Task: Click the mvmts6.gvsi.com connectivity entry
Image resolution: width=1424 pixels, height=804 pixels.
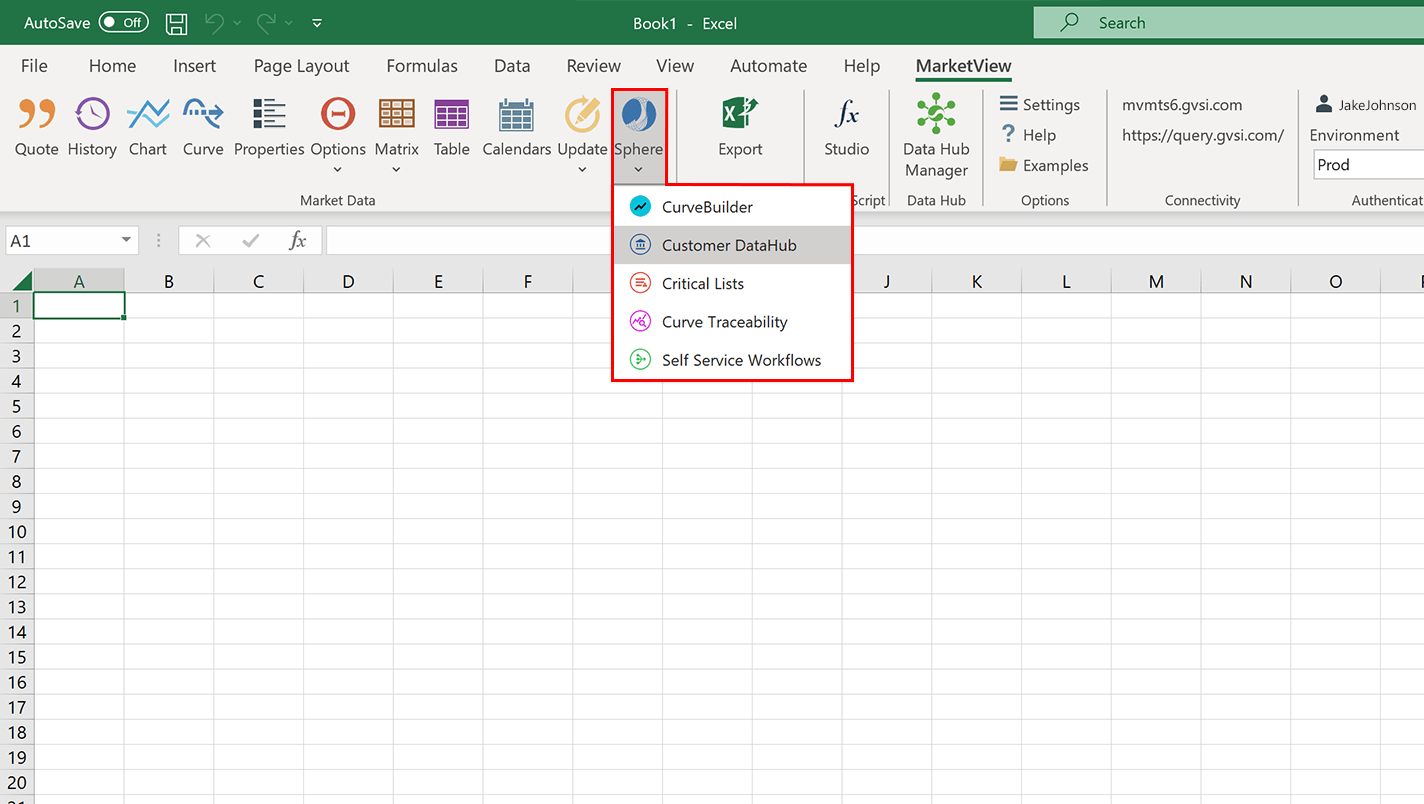Action: (1181, 105)
